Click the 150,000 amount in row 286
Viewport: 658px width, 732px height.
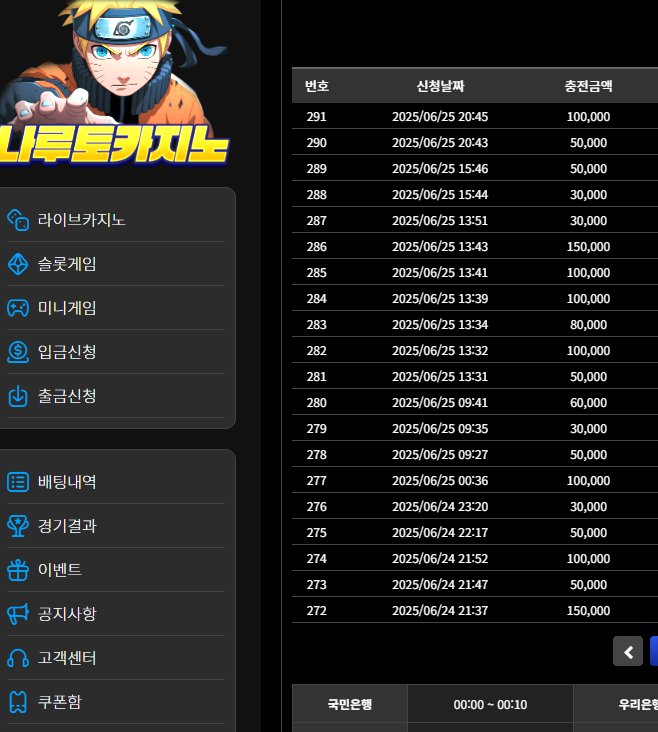(588, 247)
